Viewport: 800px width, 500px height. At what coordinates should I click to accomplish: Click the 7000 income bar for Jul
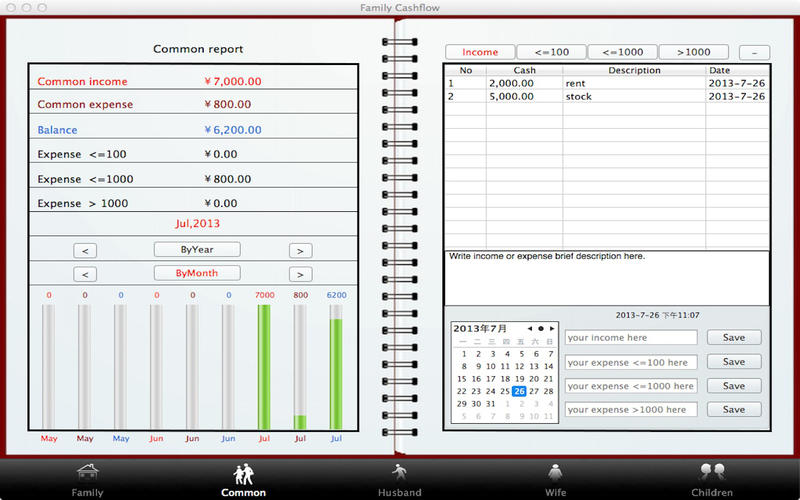click(264, 367)
